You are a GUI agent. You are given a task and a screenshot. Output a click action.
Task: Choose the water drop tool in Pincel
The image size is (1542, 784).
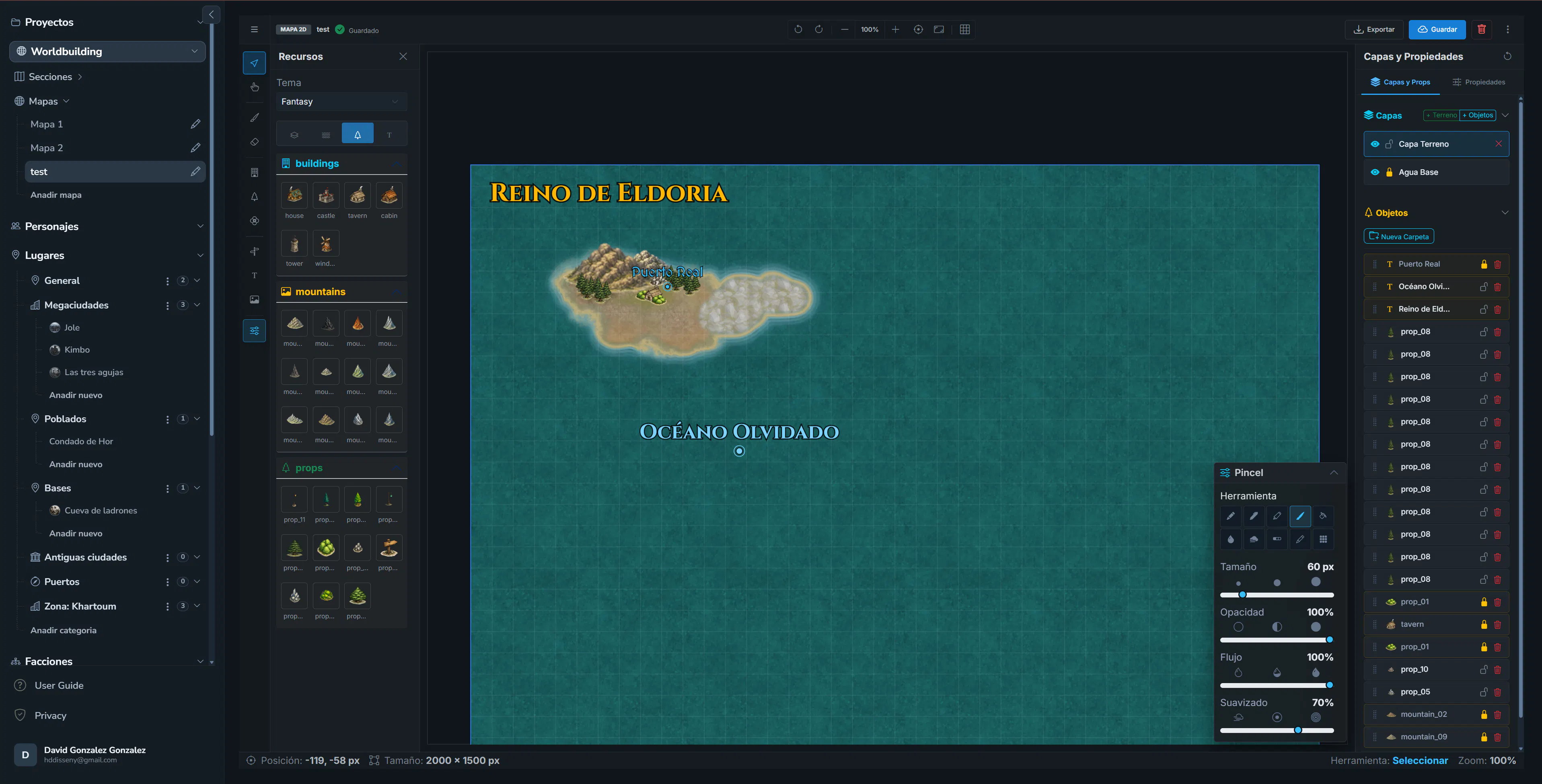pos(1231,539)
